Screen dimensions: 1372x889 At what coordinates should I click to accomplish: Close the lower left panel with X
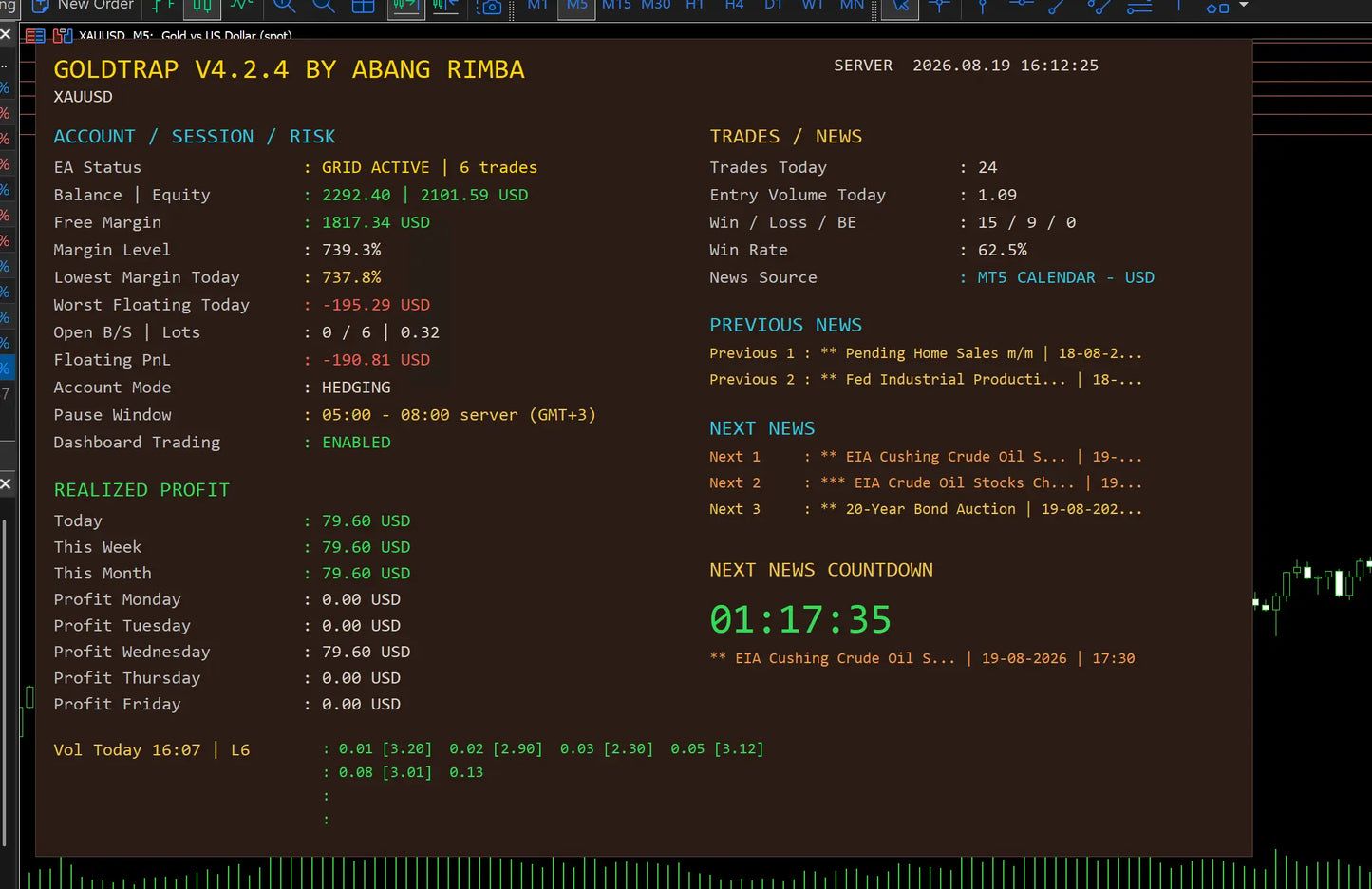[6, 483]
